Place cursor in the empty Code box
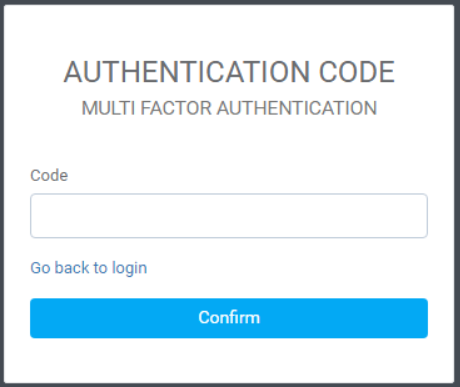The height and width of the screenshot is (387, 460). click(229, 216)
